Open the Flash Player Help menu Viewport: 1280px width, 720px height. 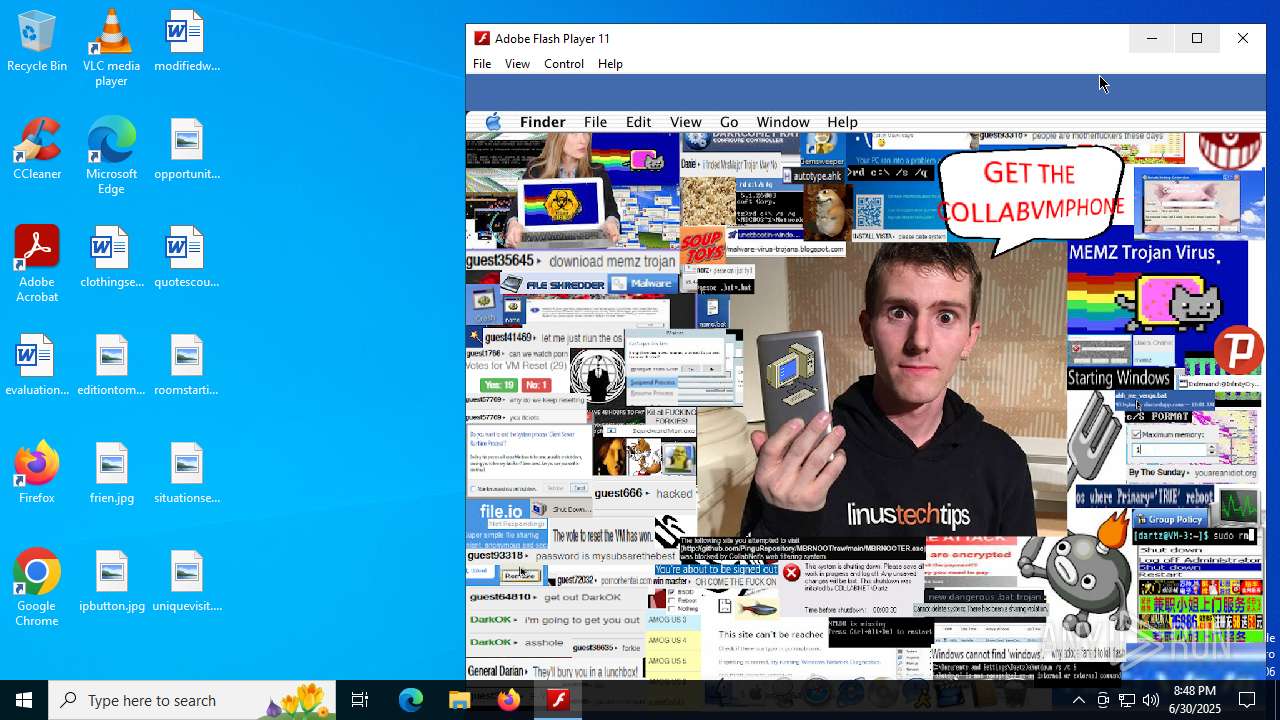(x=610, y=63)
